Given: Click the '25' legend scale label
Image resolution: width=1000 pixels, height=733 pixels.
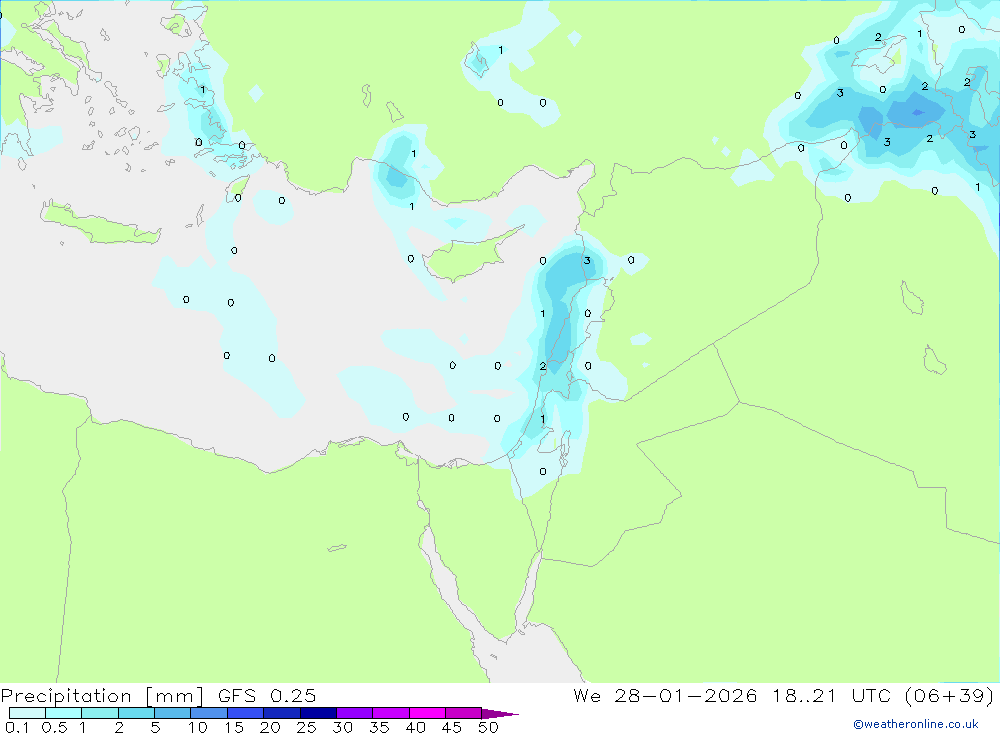Looking at the screenshot, I should [306, 727].
